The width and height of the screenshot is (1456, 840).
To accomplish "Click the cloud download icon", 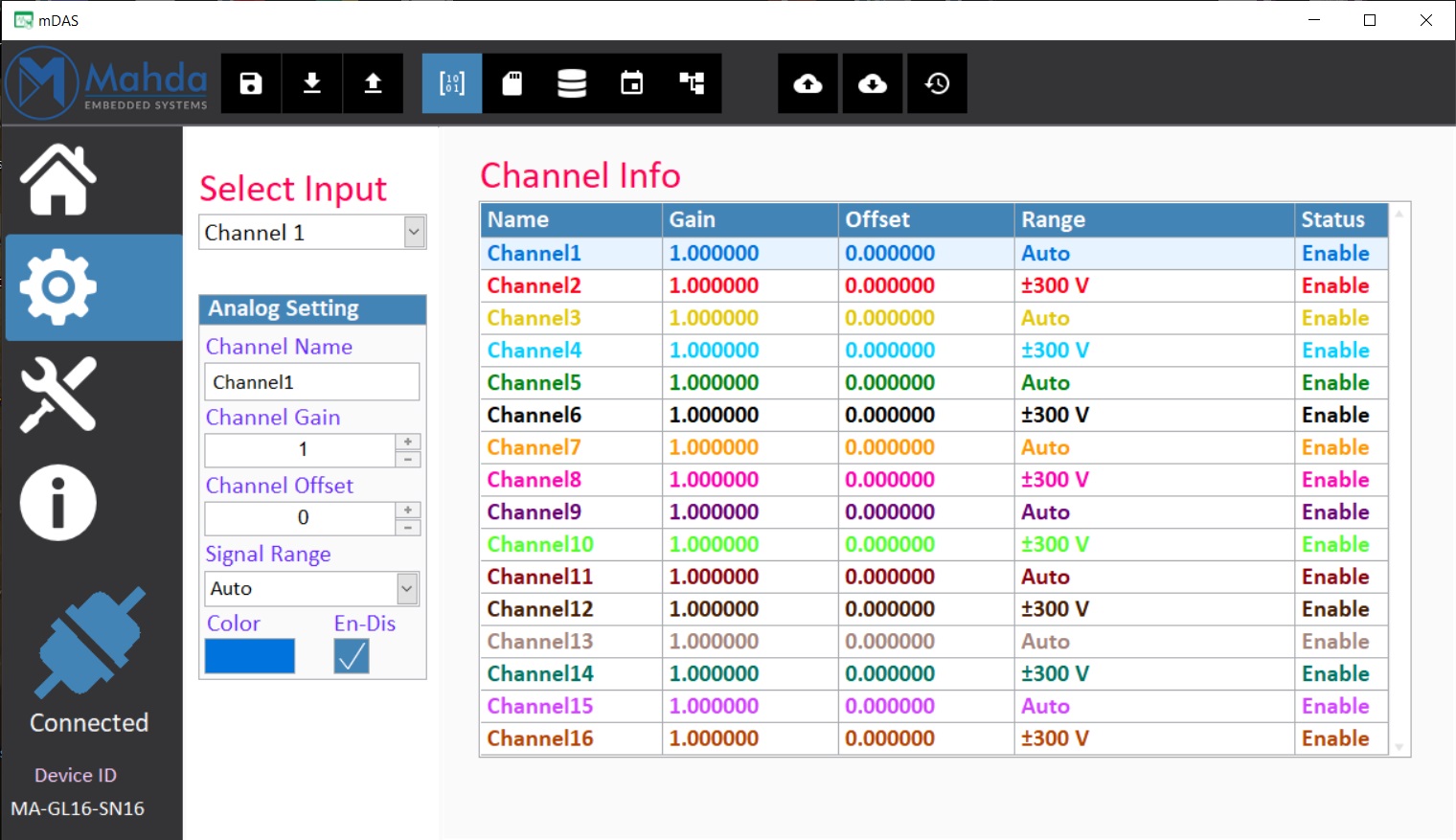I will tap(873, 83).
